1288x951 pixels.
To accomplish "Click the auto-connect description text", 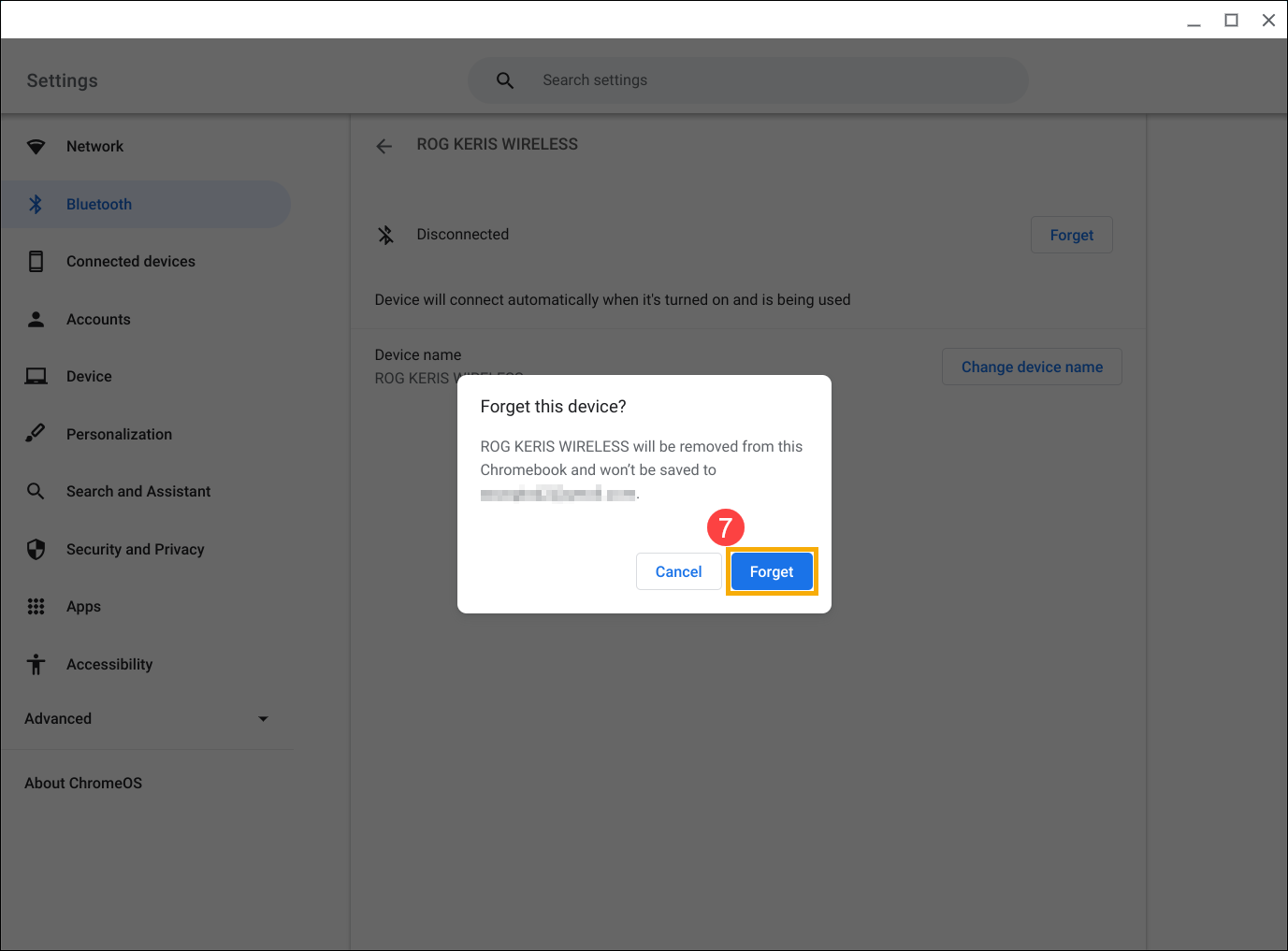I will [x=612, y=300].
